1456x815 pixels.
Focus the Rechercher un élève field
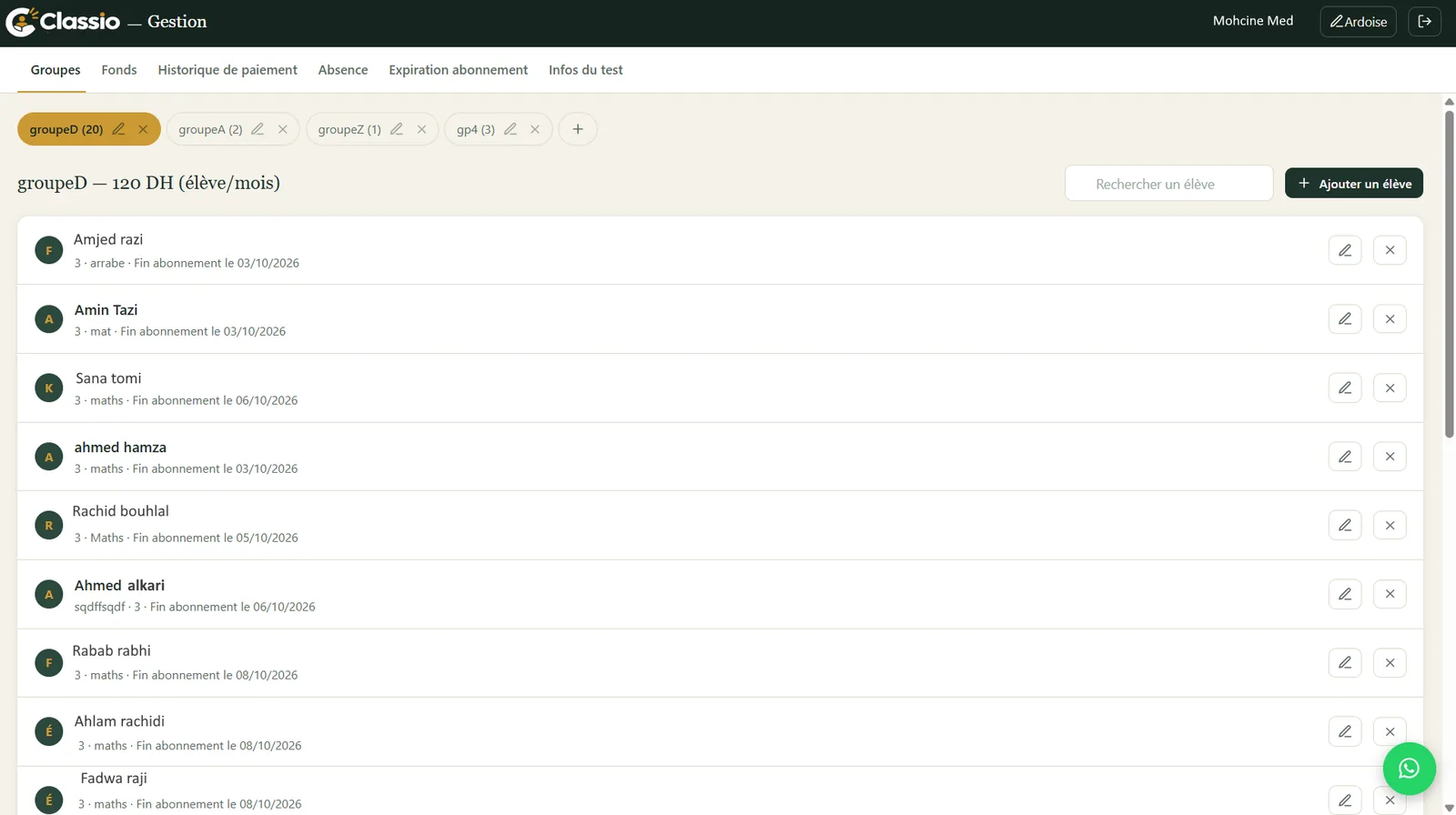(x=1168, y=183)
